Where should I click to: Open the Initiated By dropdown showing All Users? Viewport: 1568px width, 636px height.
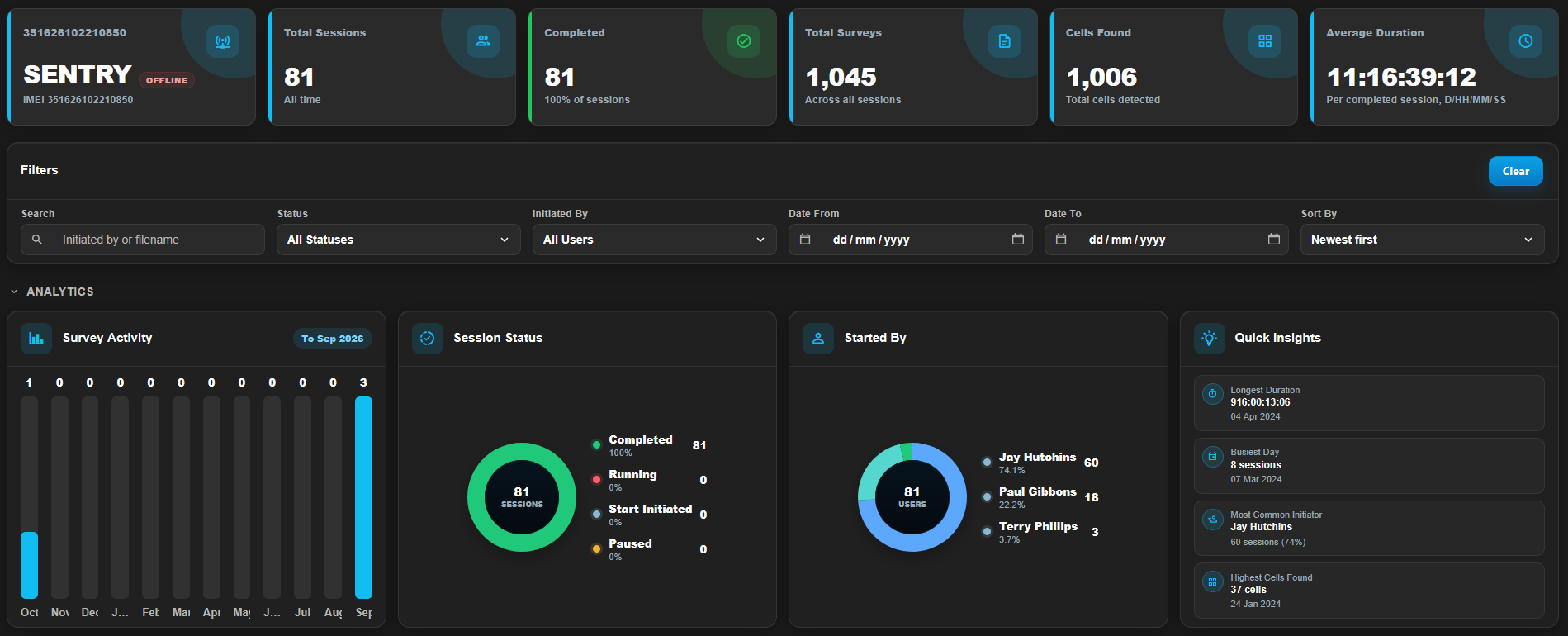tap(655, 240)
